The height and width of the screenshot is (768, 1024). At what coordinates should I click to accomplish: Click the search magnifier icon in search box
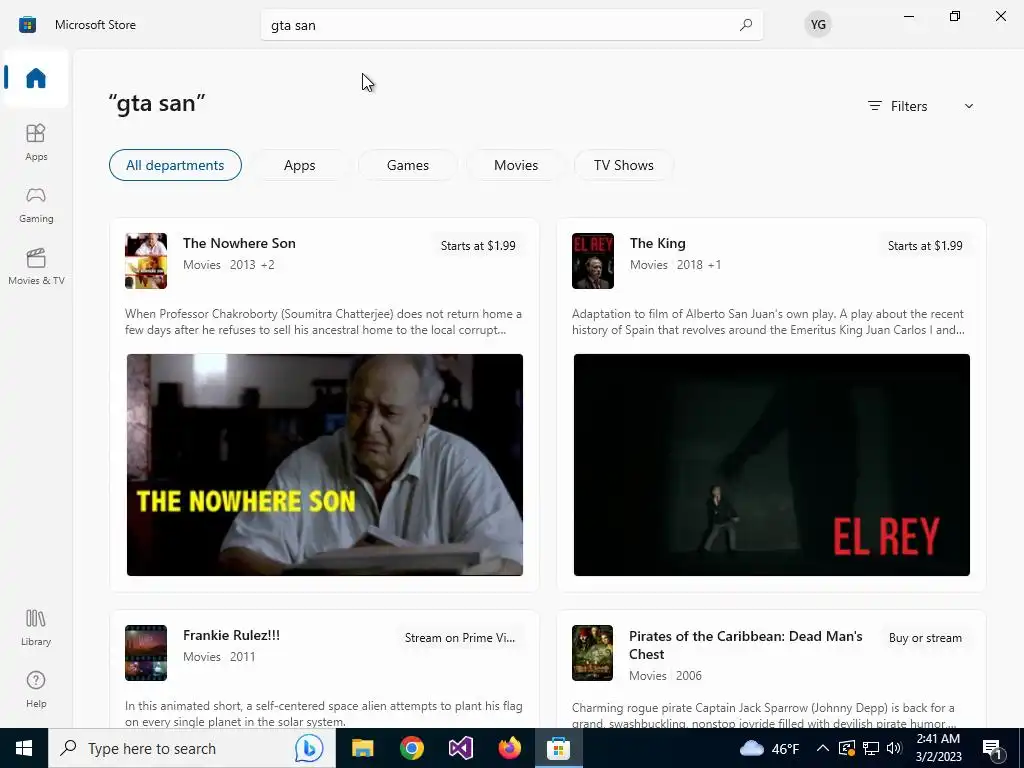click(745, 25)
